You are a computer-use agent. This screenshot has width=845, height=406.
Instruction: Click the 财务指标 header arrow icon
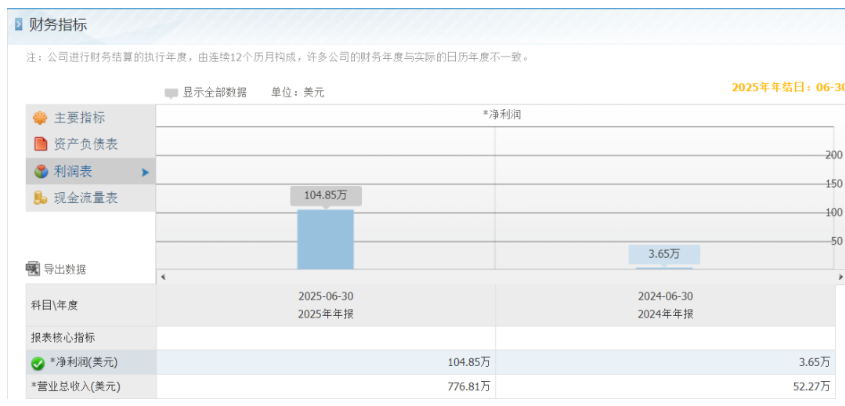coord(18,24)
